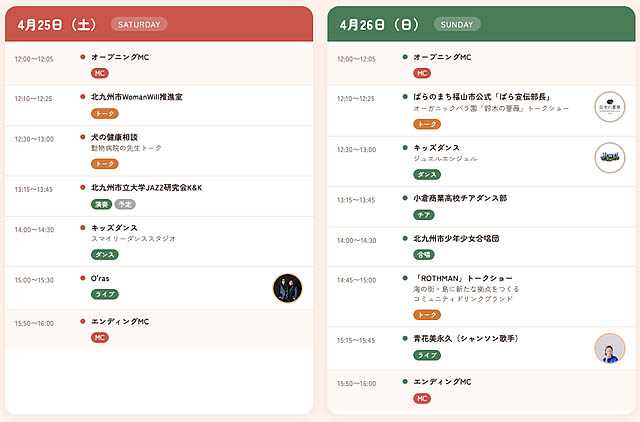The height and width of the screenshot is (422, 640).
Task: Click the 4月26日（日）Sunday header
Action: [x=481, y=24]
